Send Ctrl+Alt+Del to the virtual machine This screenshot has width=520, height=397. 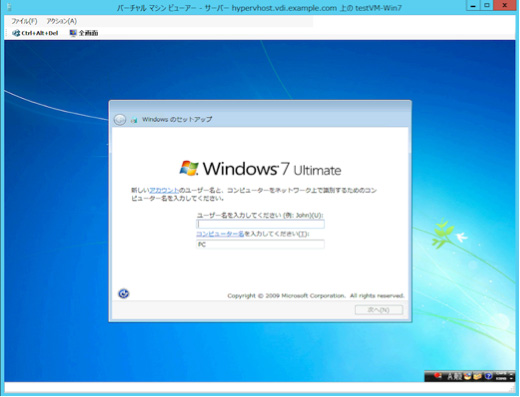[x=35, y=33]
